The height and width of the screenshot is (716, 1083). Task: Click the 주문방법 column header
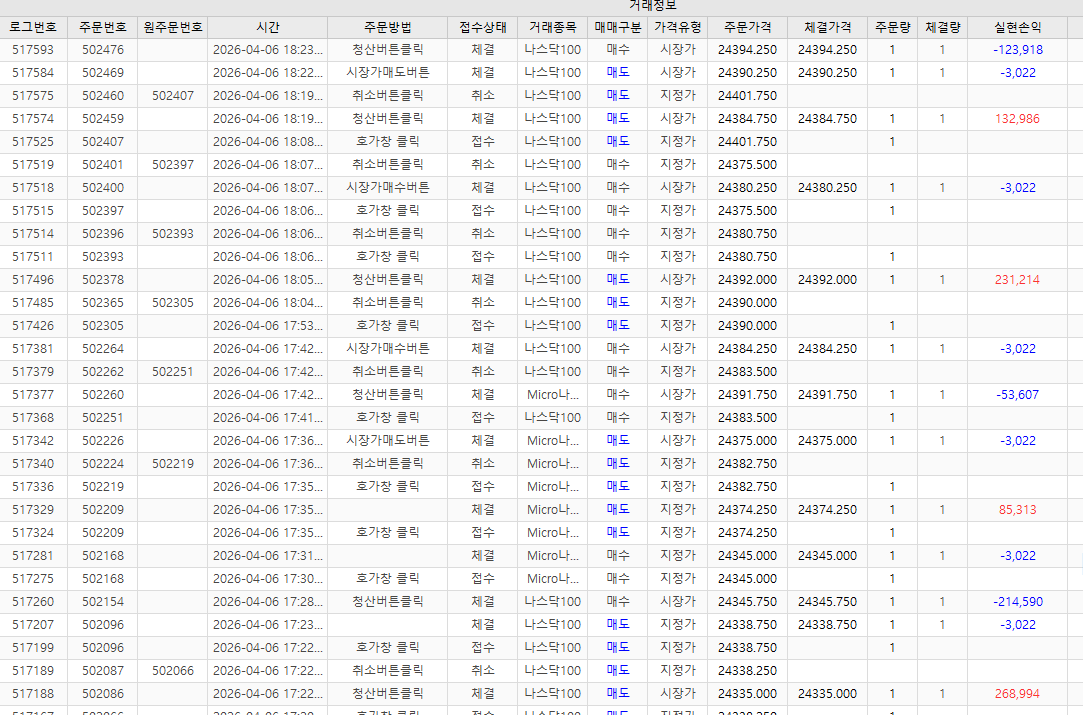tap(387, 28)
